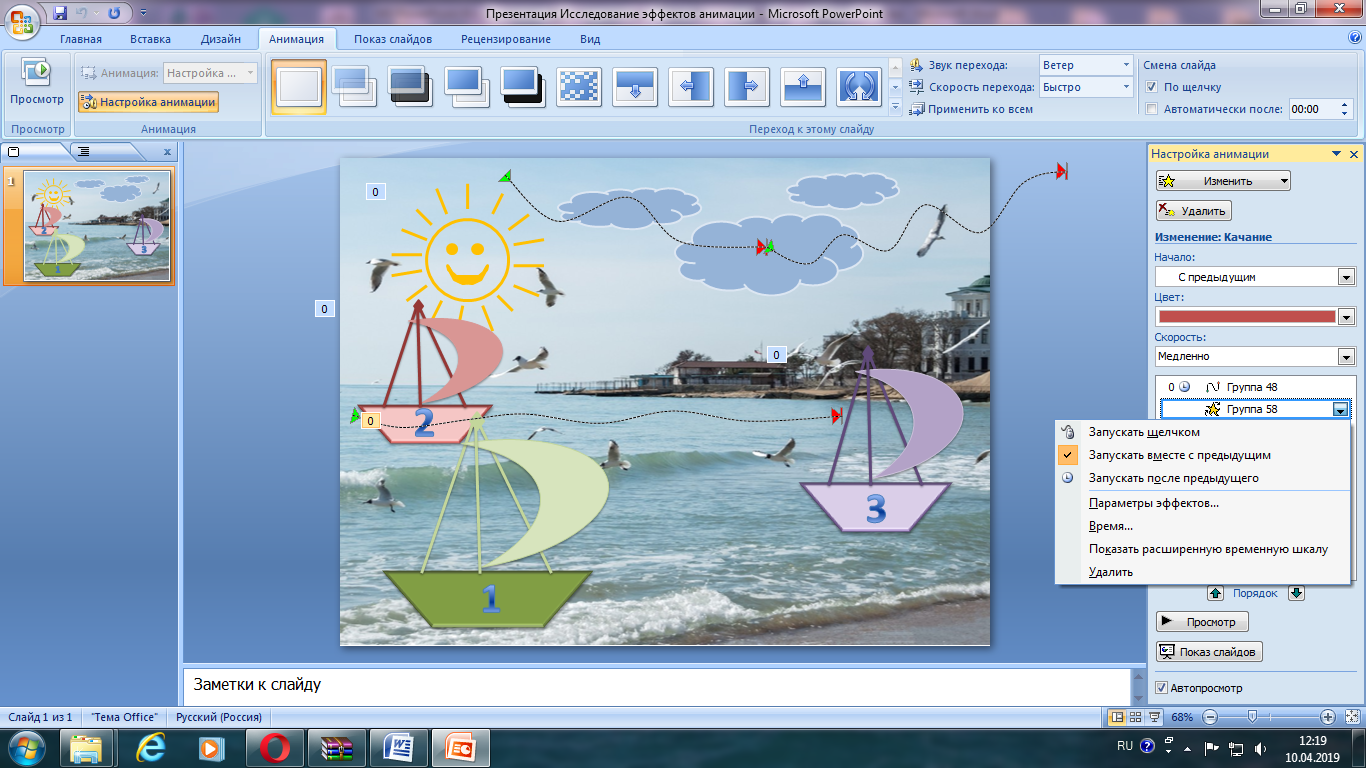Click the Удалить button in animation panel
The height and width of the screenshot is (768, 1366).
(1193, 211)
